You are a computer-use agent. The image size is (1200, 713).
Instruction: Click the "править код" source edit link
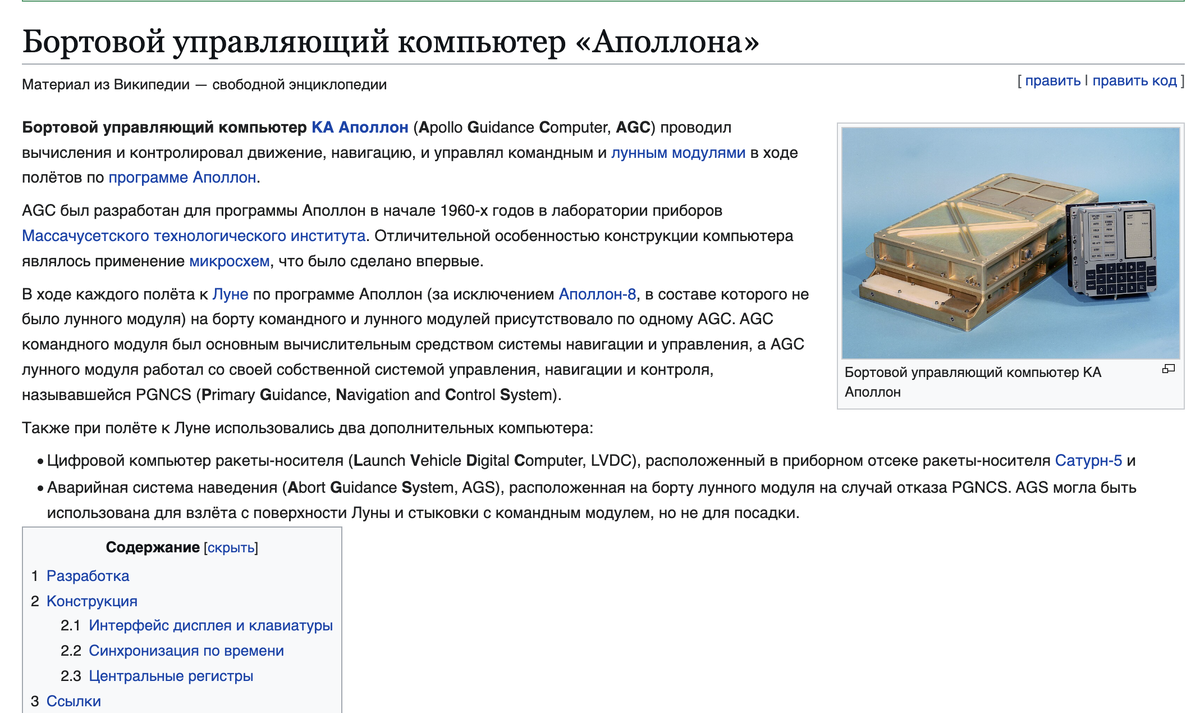(1134, 80)
